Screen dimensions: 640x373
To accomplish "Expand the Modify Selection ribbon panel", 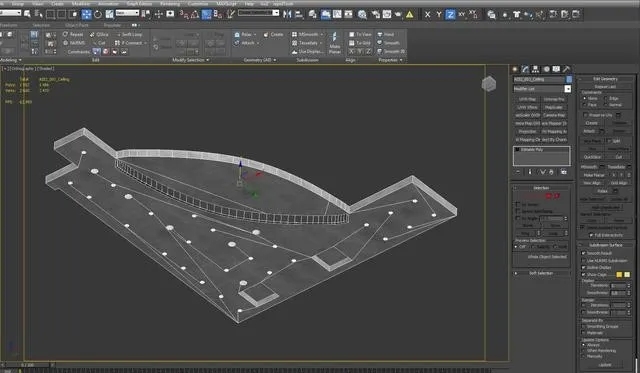I will [x=190, y=60].
